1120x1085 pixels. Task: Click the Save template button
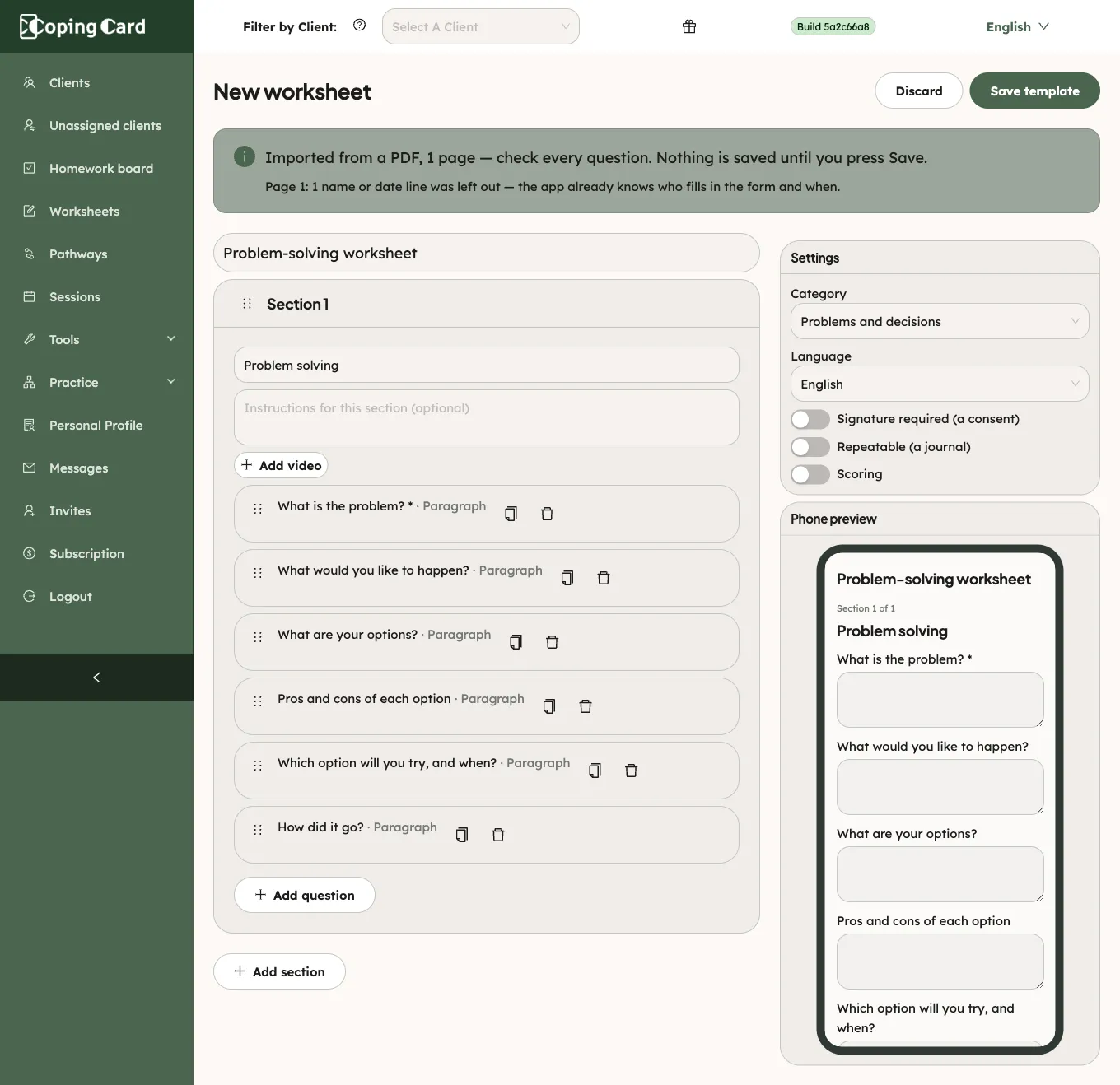[x=1034, y=91]
